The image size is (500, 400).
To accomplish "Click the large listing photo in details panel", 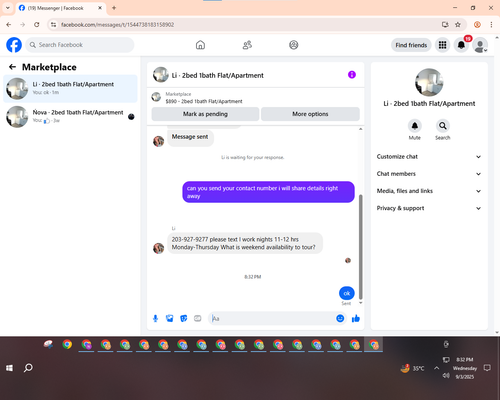I will pos(429,83).
